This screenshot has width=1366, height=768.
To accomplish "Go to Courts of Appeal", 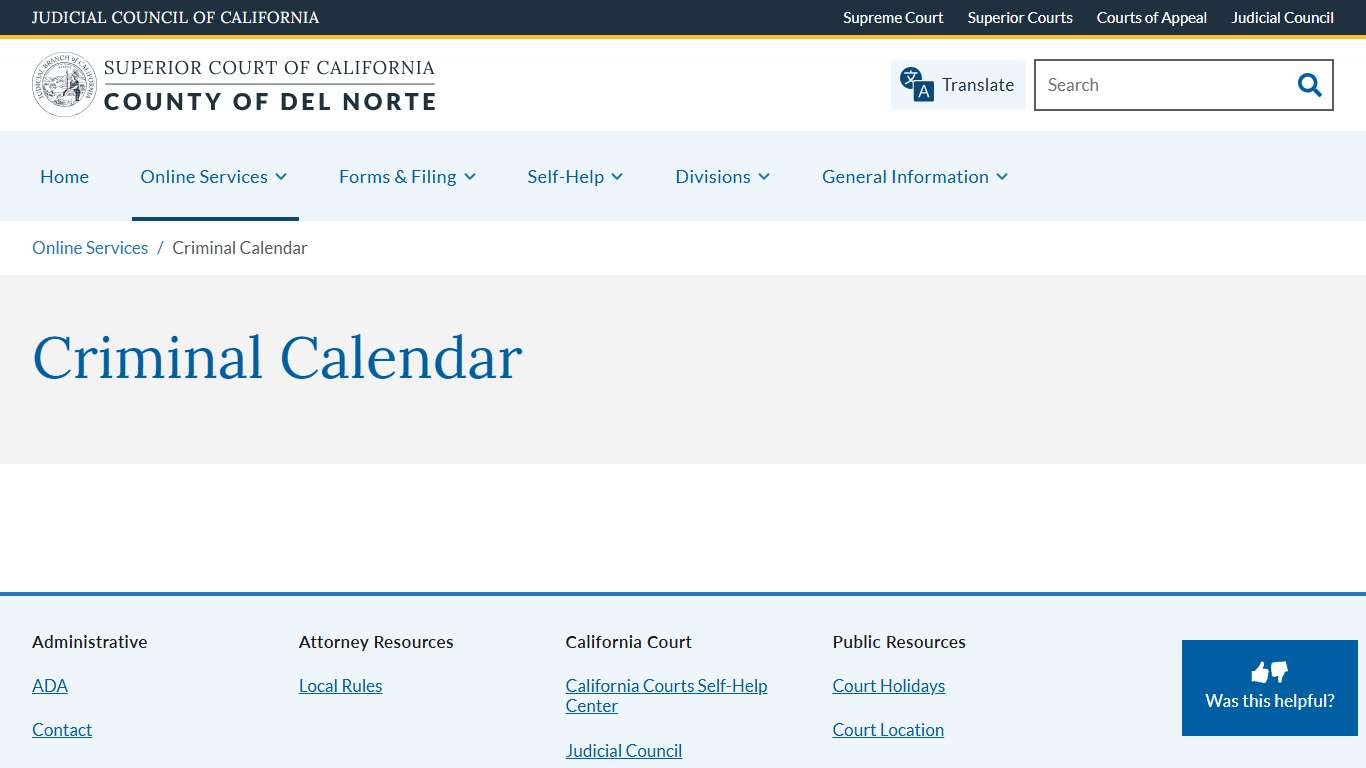I will coord(1151,17).
